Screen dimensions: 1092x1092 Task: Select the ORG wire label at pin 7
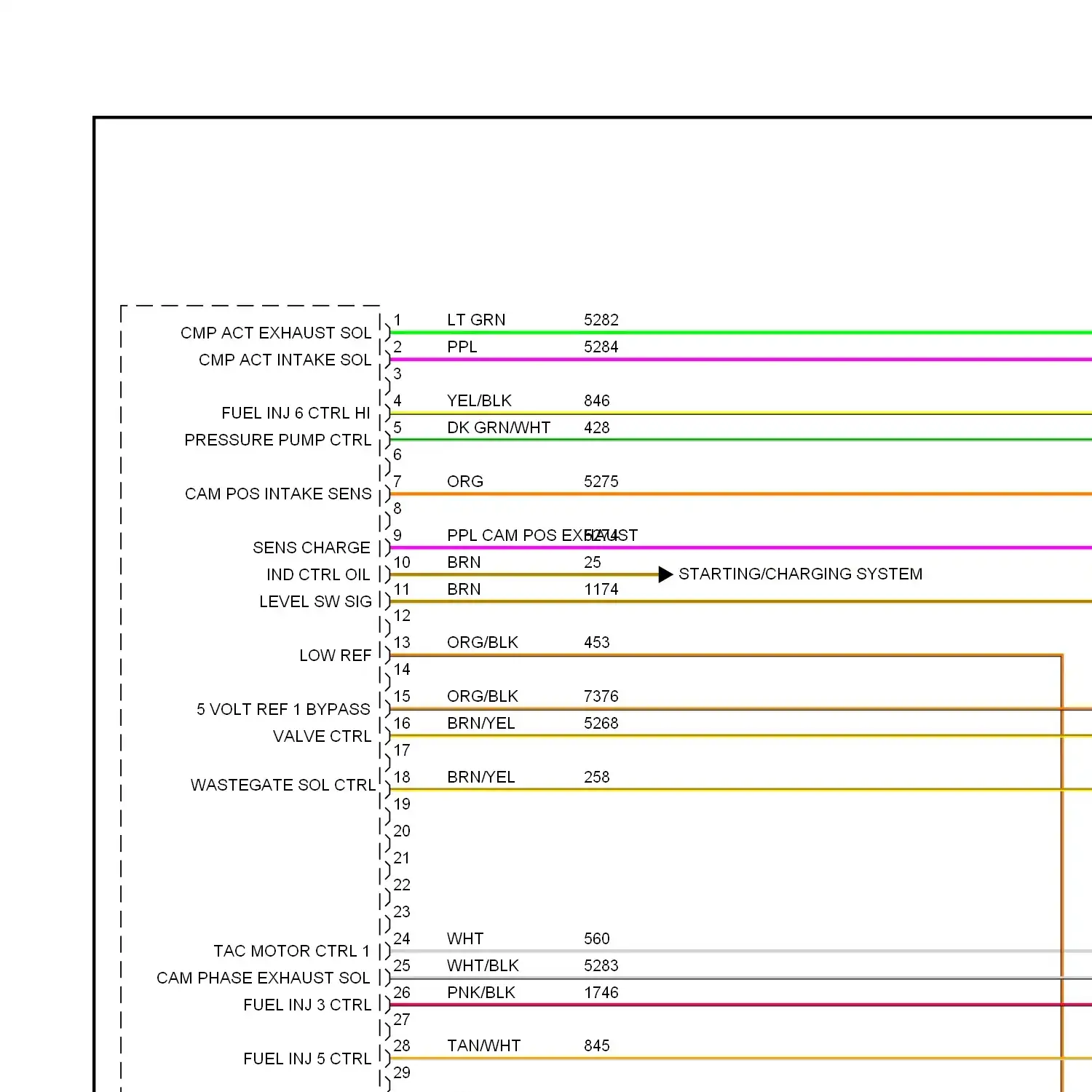coord(465,482)
